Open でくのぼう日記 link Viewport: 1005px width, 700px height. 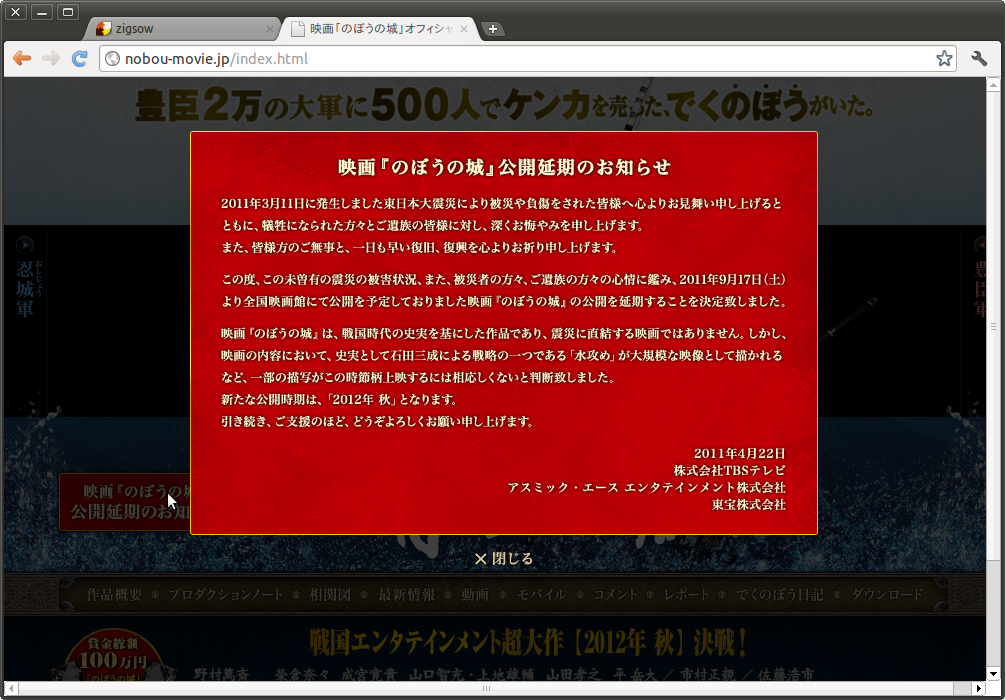coord(779,595)
